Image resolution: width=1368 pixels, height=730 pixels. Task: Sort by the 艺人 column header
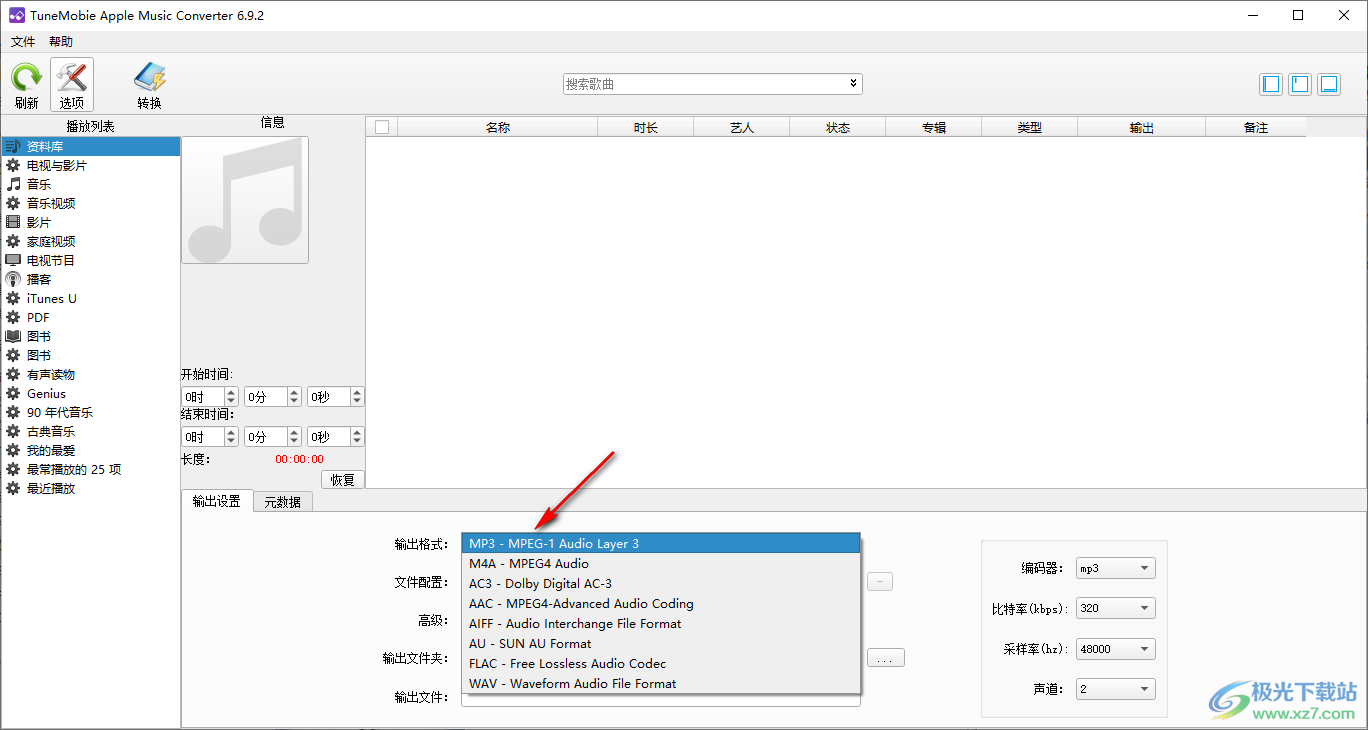tap(742, 127)
